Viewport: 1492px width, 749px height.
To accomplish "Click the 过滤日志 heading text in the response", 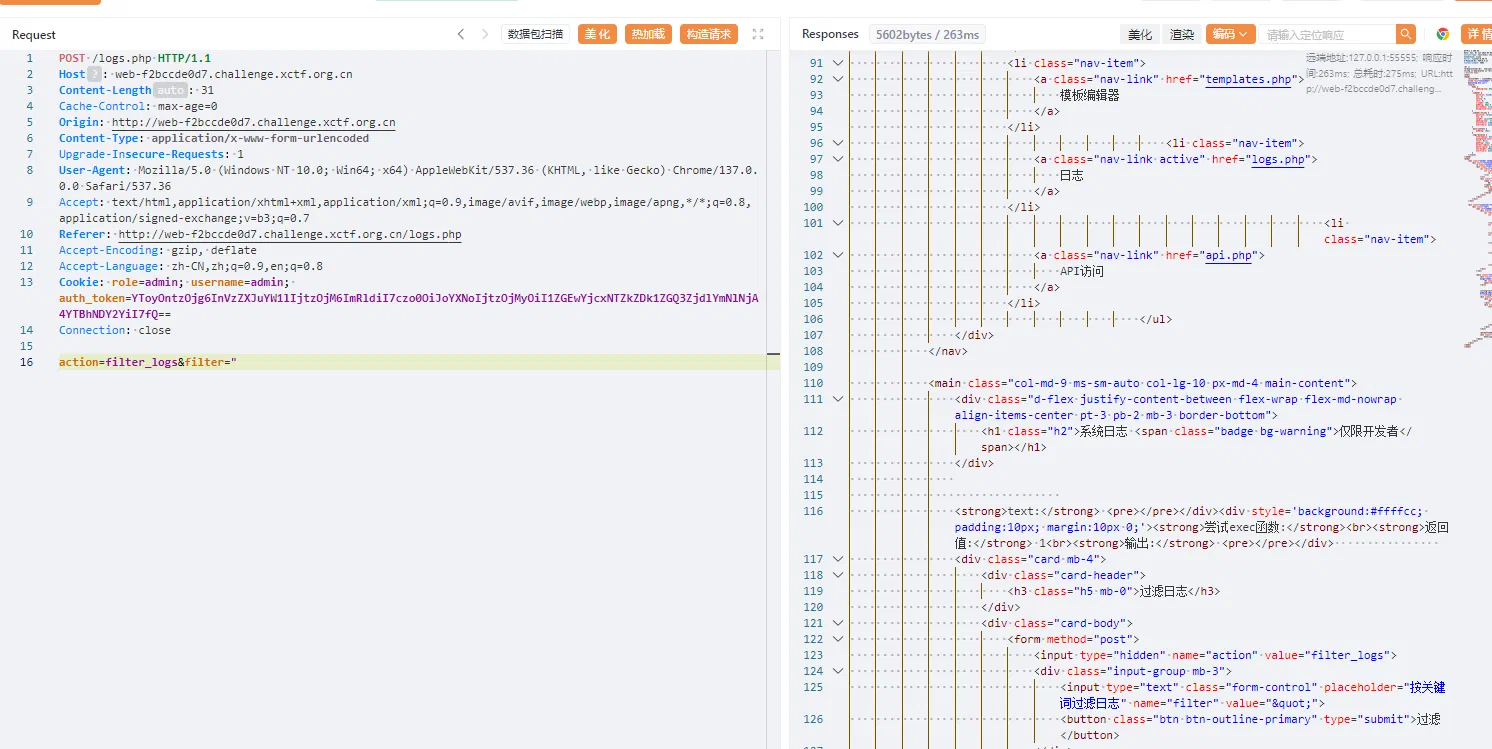I will coord(1164,591).
